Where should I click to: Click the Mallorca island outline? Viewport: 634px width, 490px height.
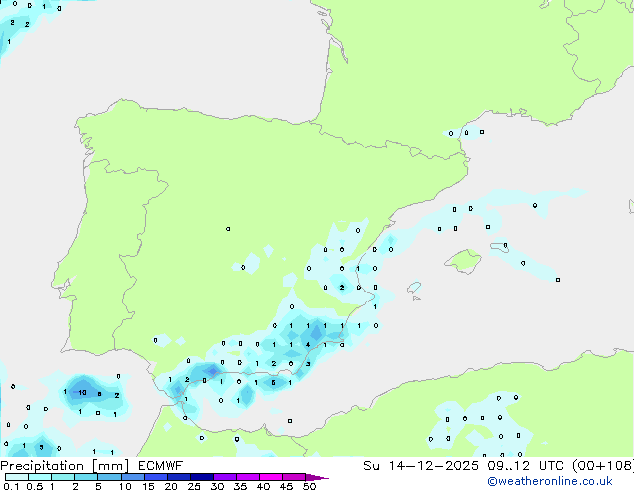463,261
